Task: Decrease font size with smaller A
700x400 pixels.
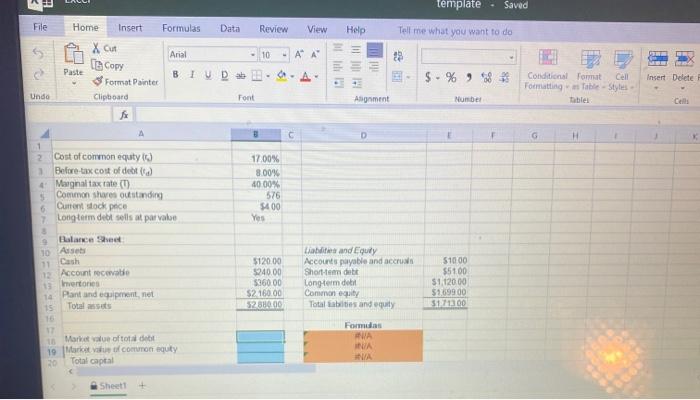Action: point(315,54)
